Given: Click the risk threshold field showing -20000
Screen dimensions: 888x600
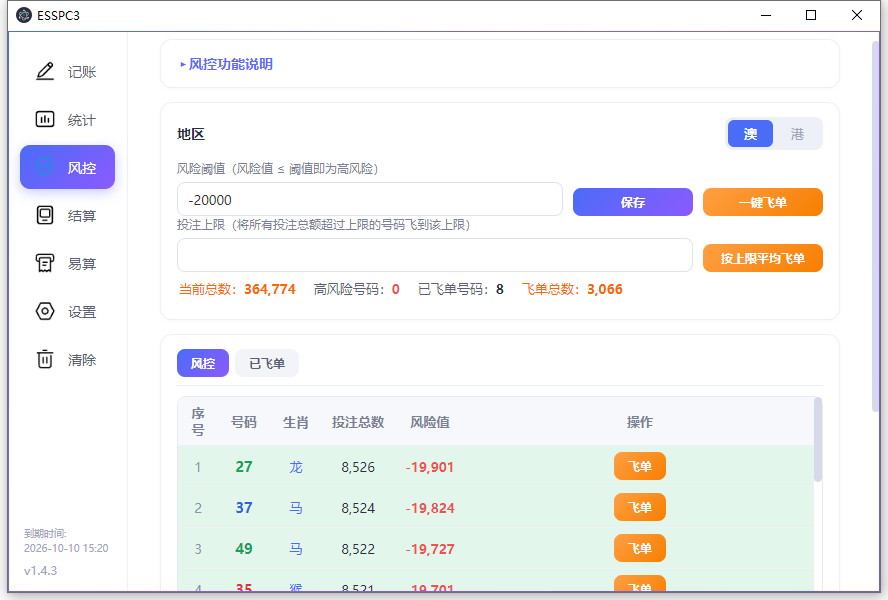Looking at the screenshot, I should [369, 199].
